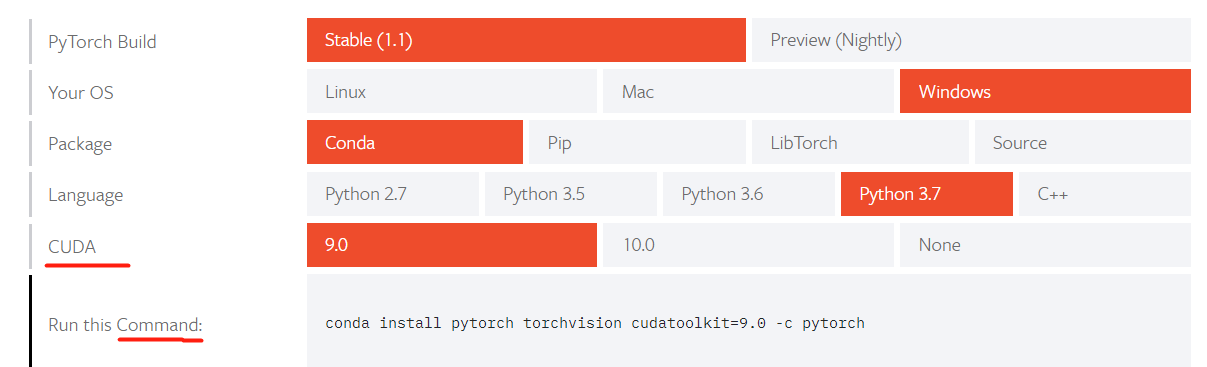Select the Python 3.7 option

927,194
